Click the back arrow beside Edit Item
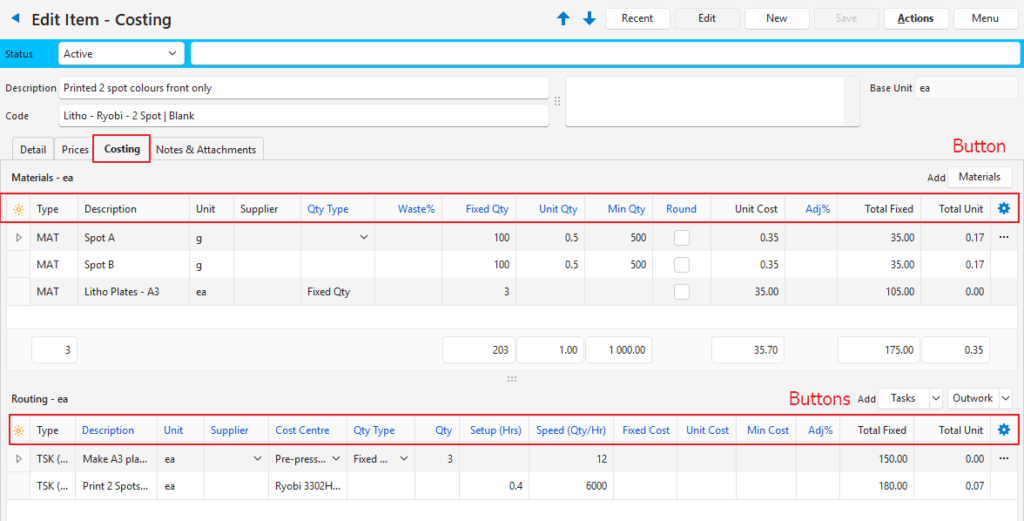Viewport: 1024px width, 521px height. 15,19
